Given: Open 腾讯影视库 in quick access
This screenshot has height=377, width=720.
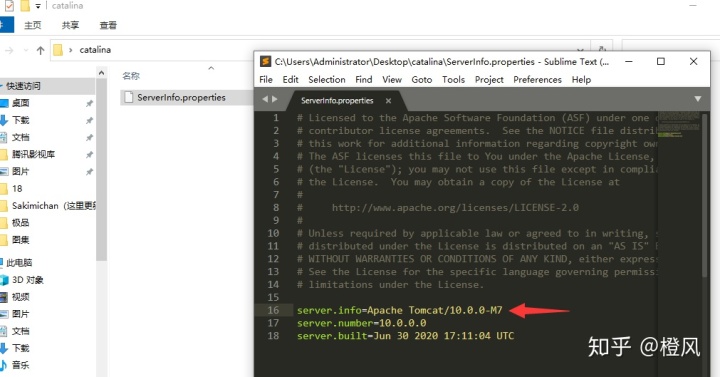Looking at the screenshot, I should [33, 154].
